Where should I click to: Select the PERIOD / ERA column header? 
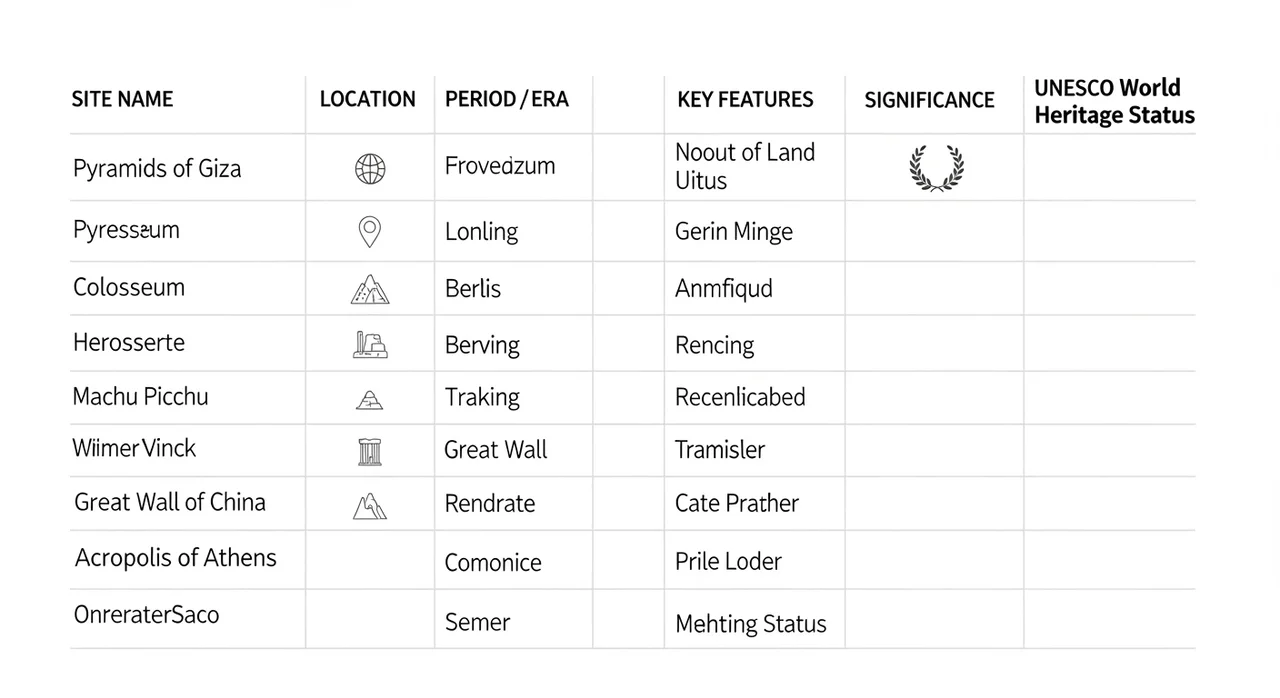click(x=506, y=99)
